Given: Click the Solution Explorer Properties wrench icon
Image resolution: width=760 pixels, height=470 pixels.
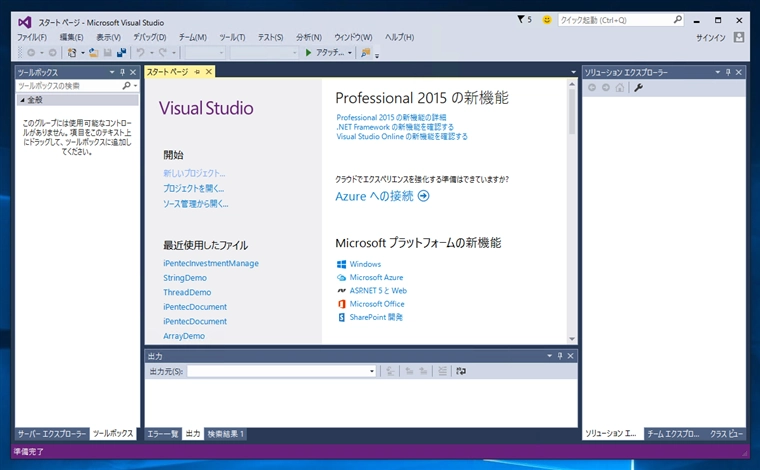Looking at the screenshot, I should point(638,88).
